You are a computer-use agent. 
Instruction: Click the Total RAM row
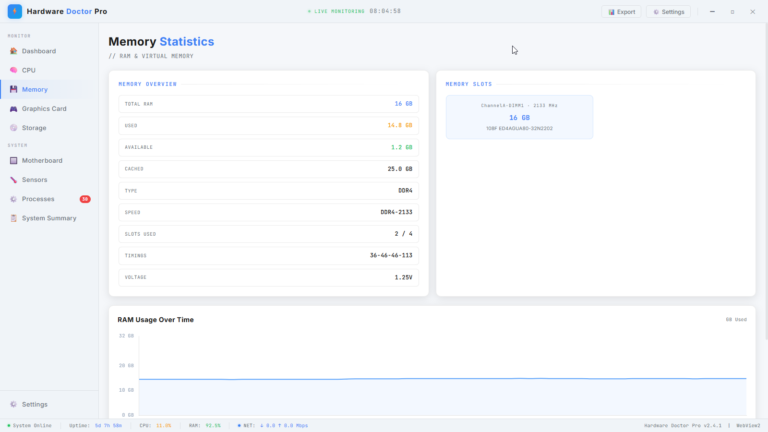coord(268,104)
